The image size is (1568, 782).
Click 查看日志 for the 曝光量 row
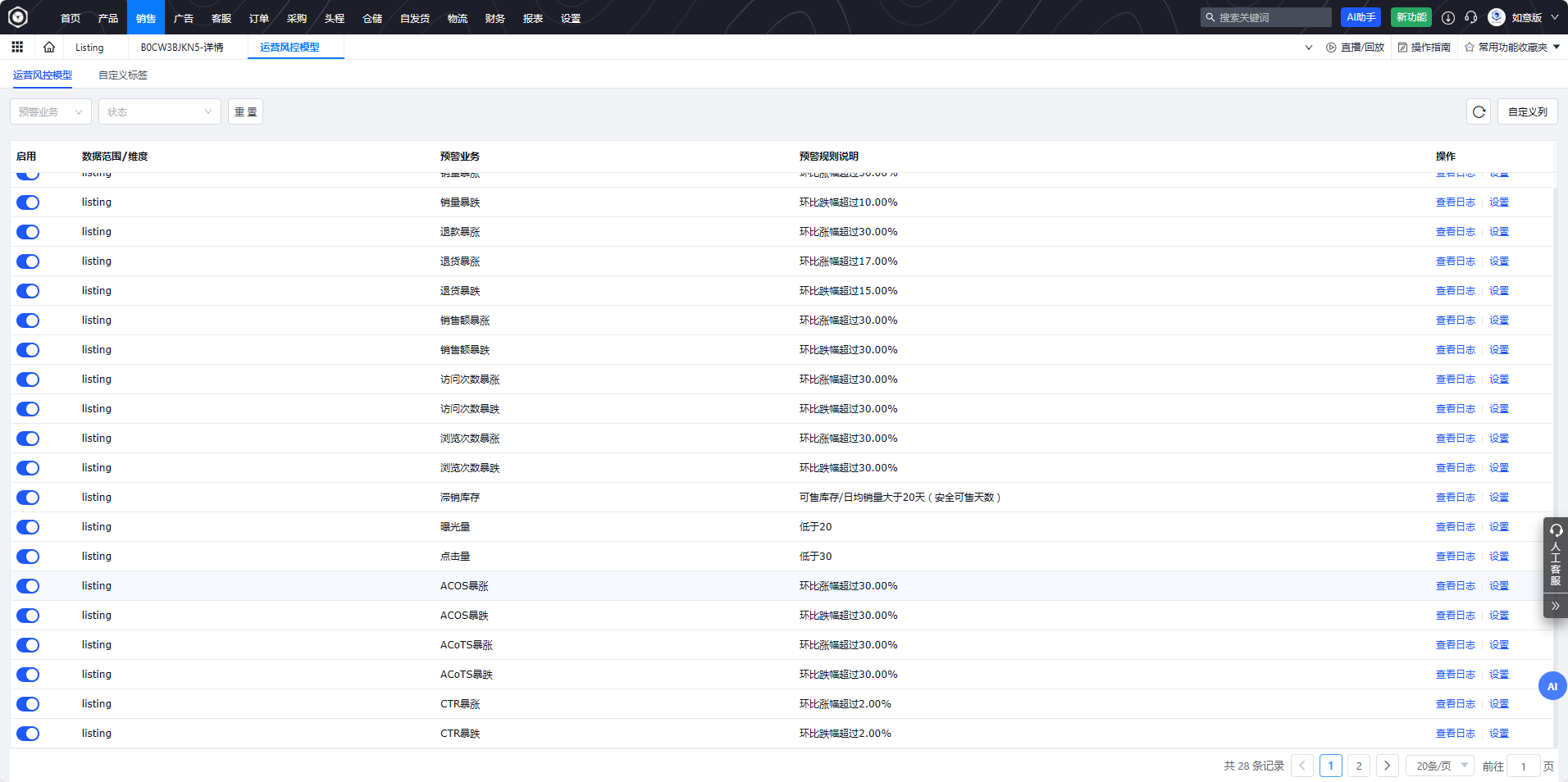[1455, 527]
